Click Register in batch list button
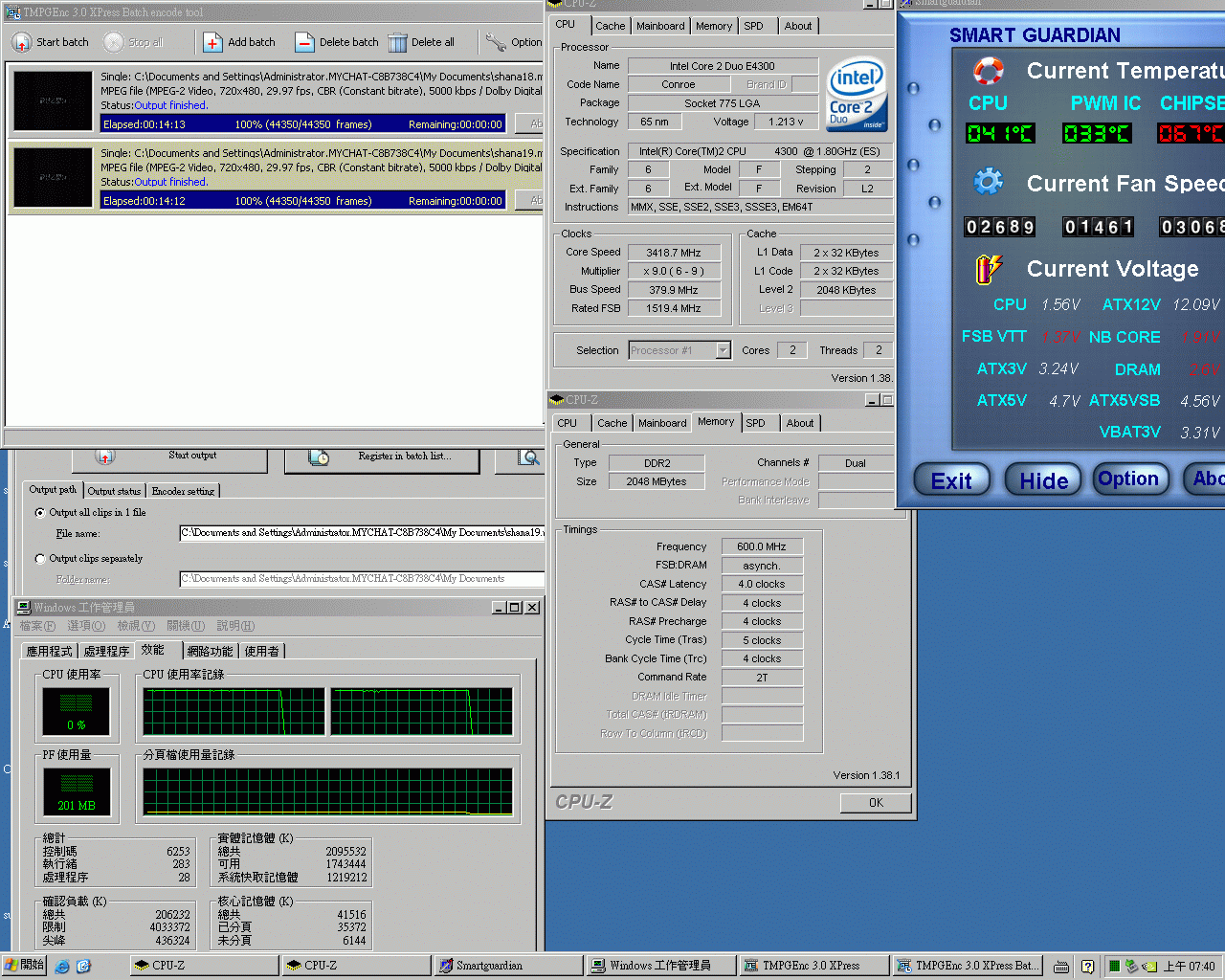The width and height of the screenshot is (1225, 980). pyautogui.click(x=382, y=459)
